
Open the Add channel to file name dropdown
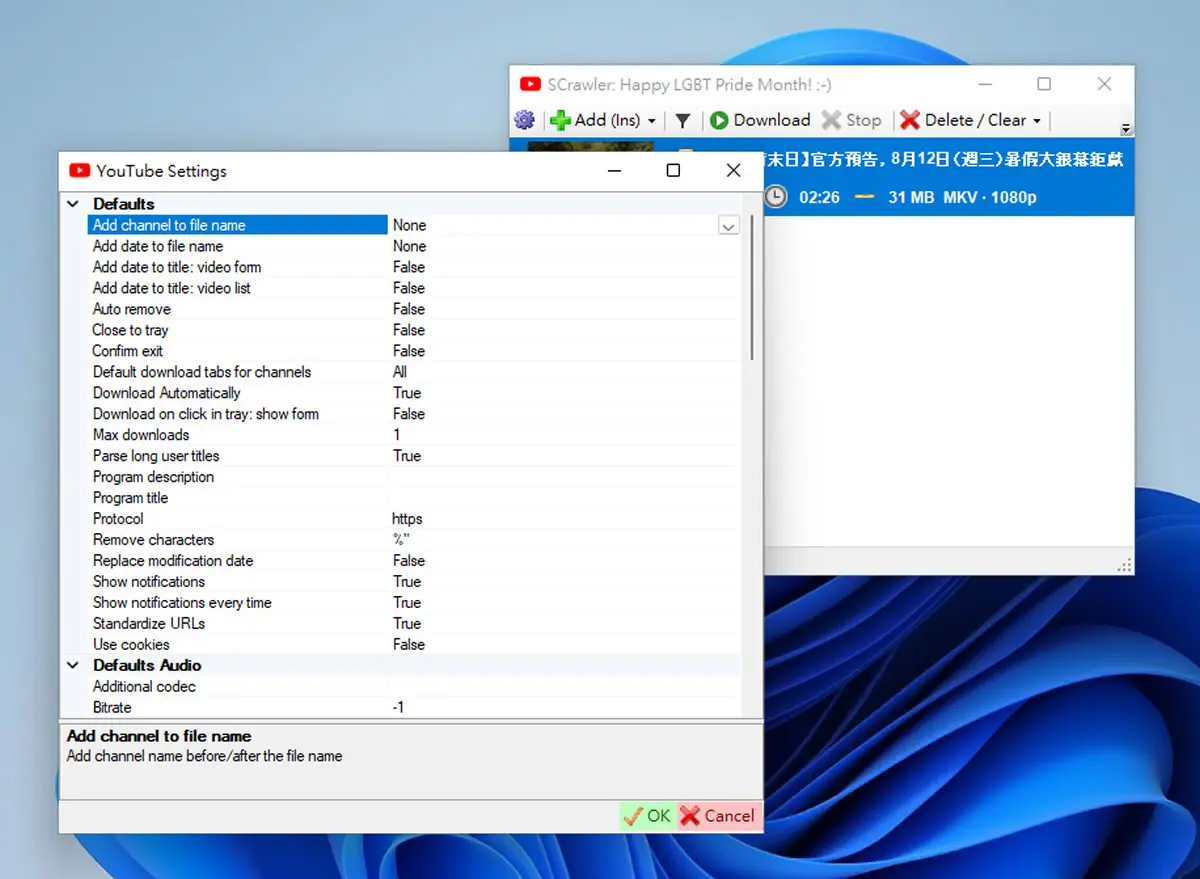(x=729, y=226)
